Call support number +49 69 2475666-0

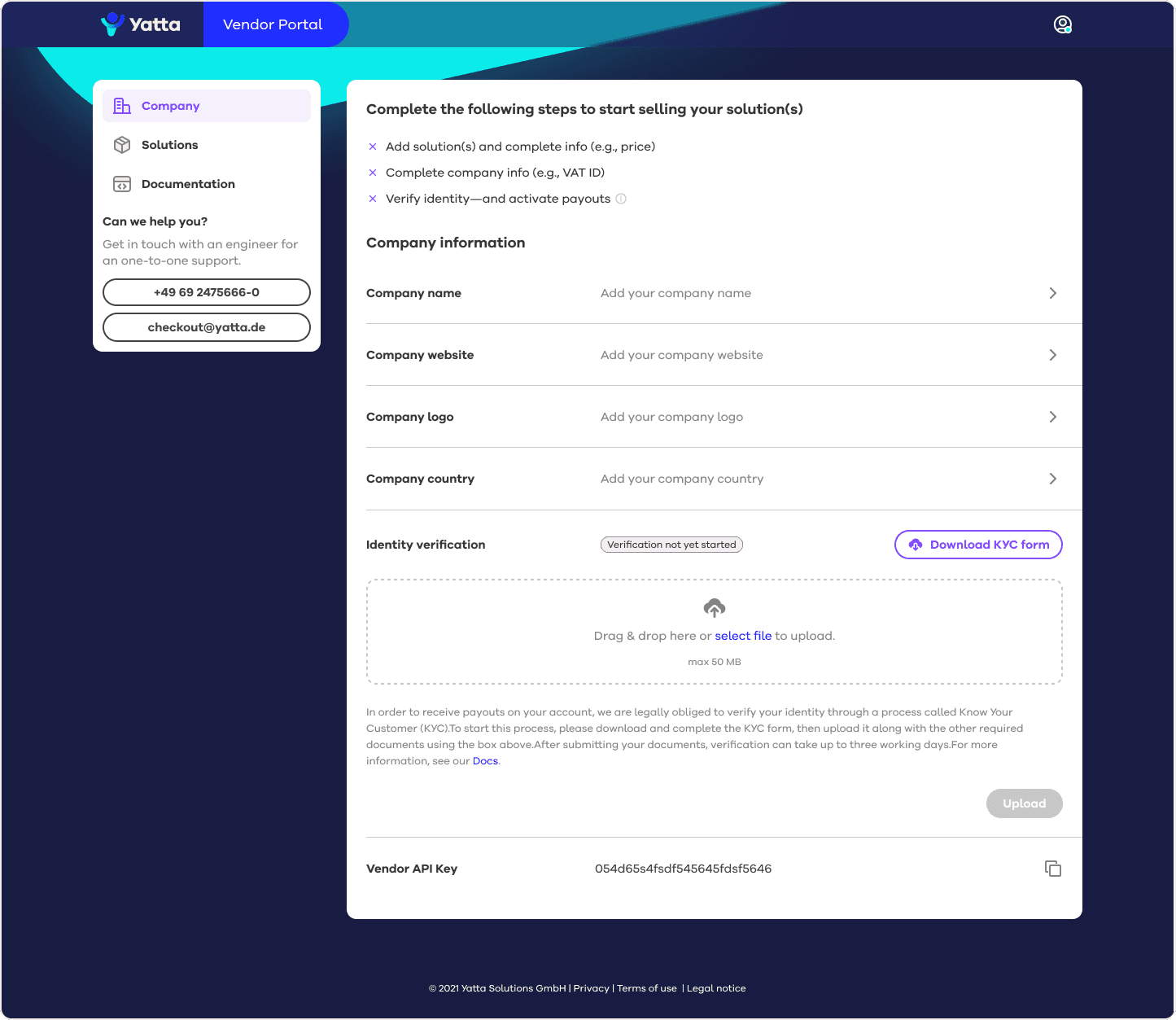pyautogui.click(x=207, y=292)
